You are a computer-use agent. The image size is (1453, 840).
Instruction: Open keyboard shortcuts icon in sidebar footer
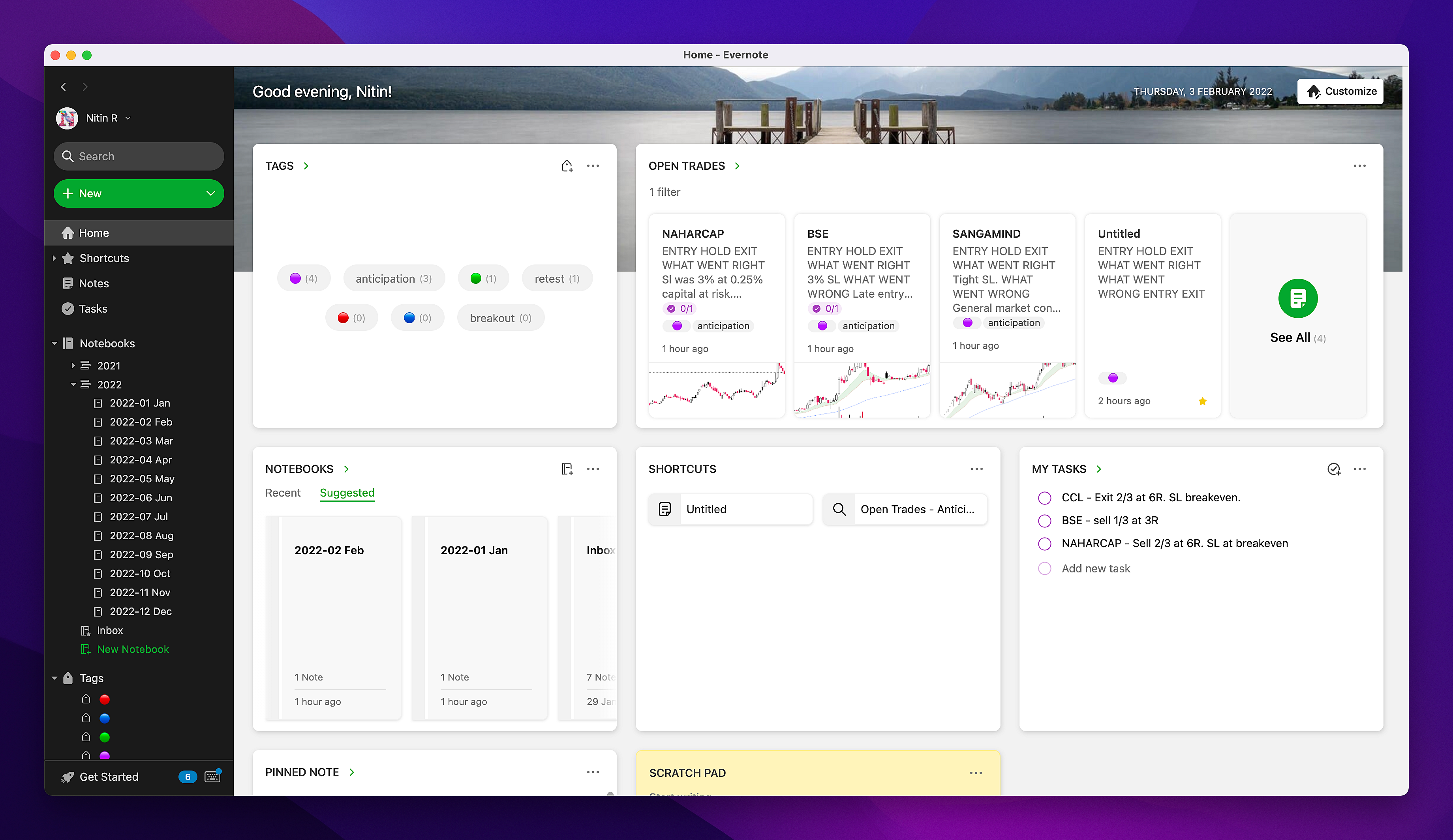click(x=213, y=776)
